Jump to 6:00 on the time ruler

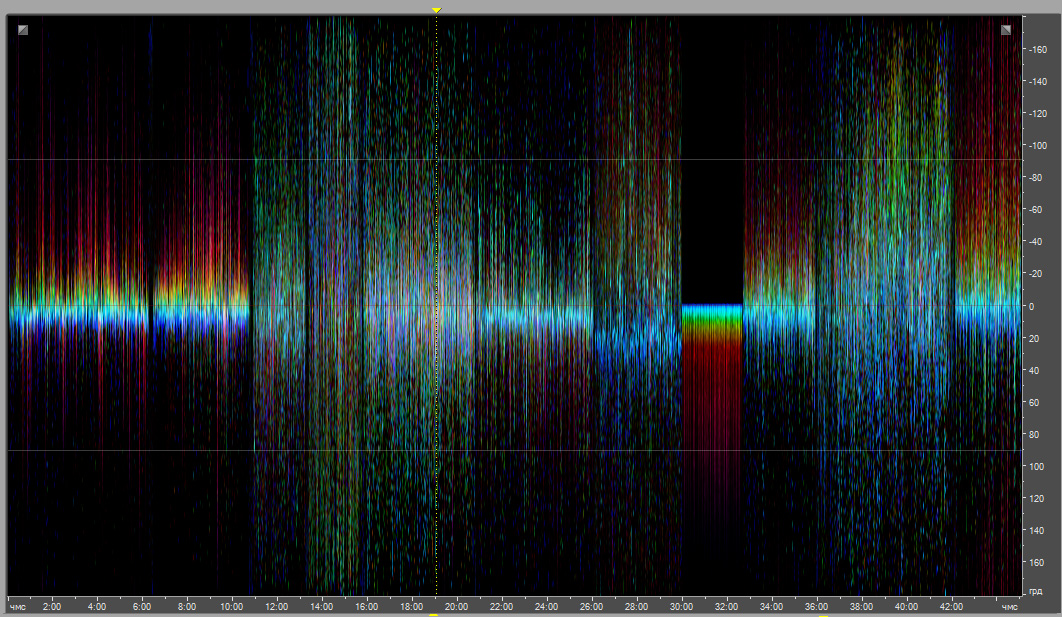click(x=142, y=606)
